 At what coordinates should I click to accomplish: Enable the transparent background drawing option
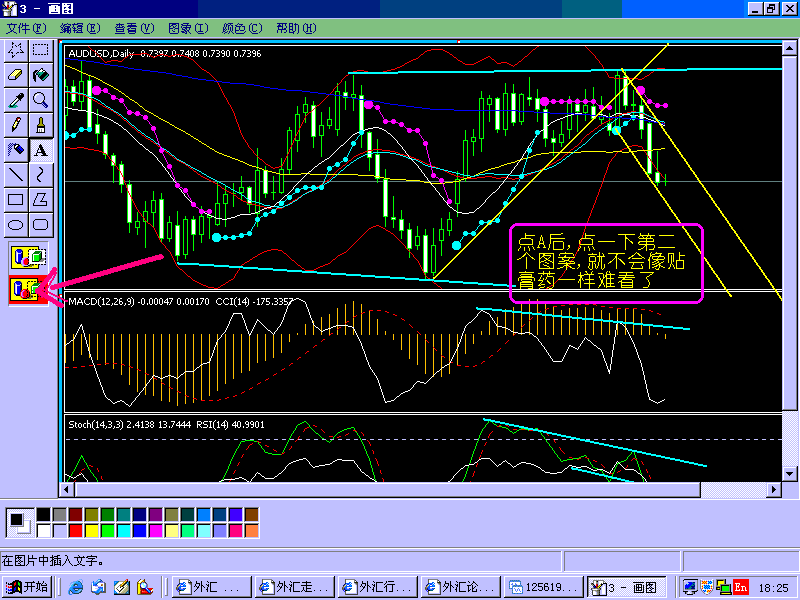(28, 290)
